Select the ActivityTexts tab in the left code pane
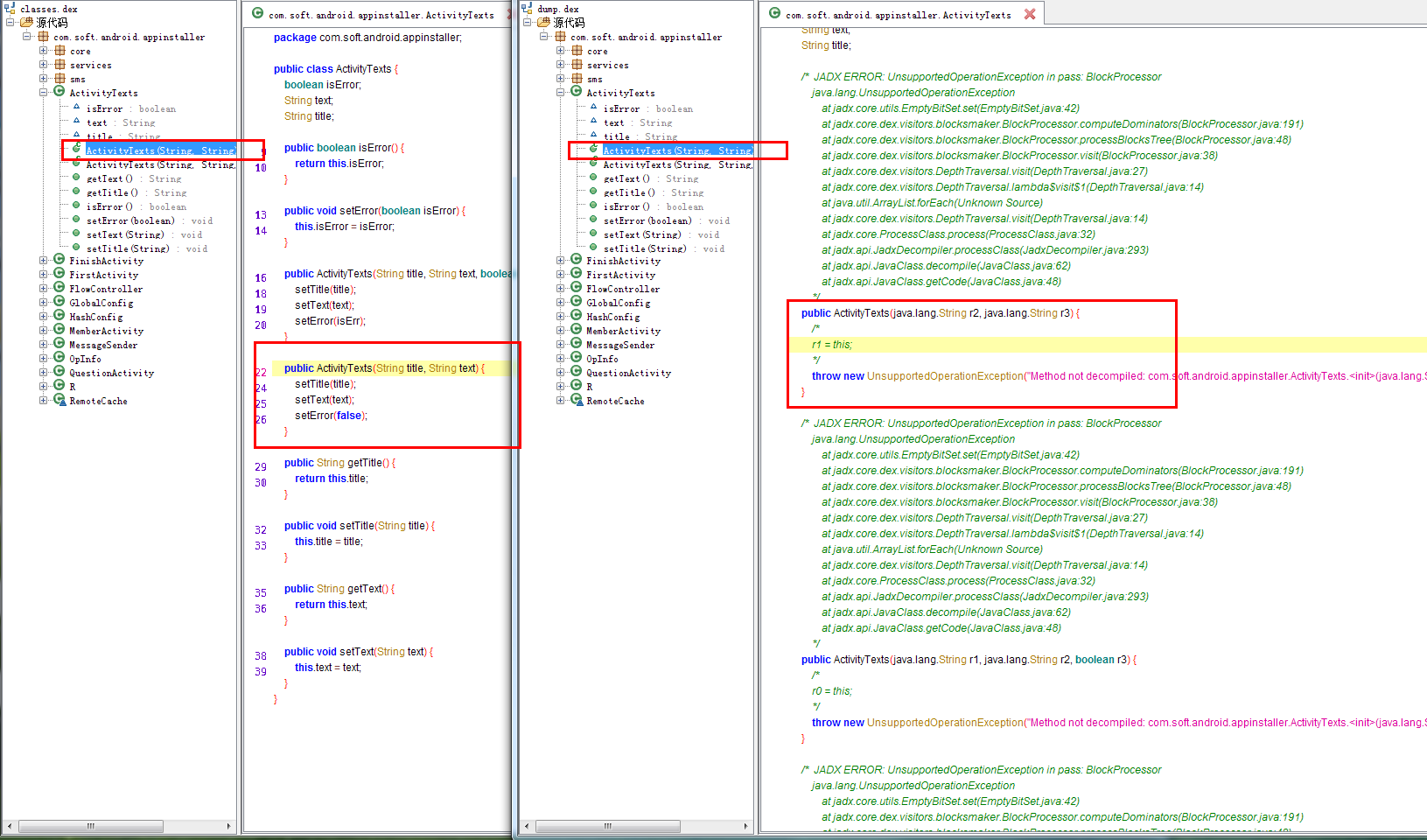The height and width of the screenshot is (840, 1427). 380,14
